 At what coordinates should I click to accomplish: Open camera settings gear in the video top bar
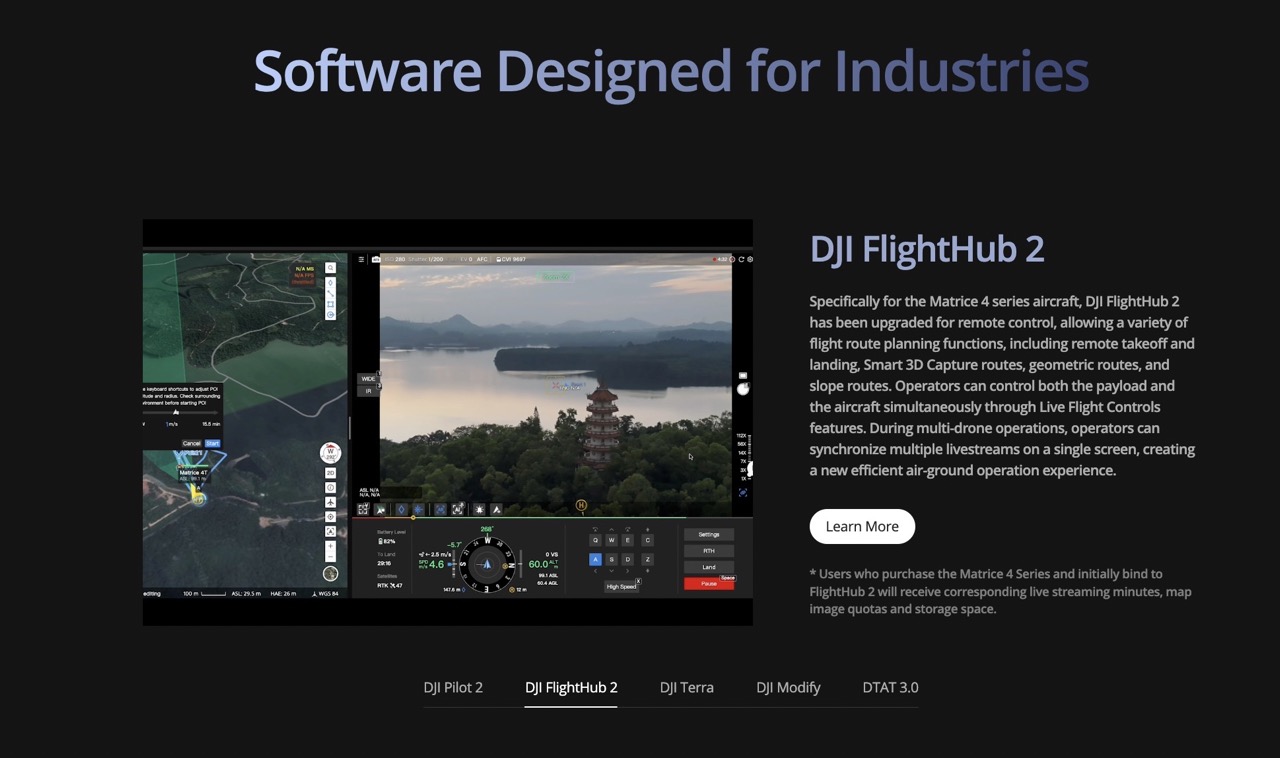pos(750,259)
